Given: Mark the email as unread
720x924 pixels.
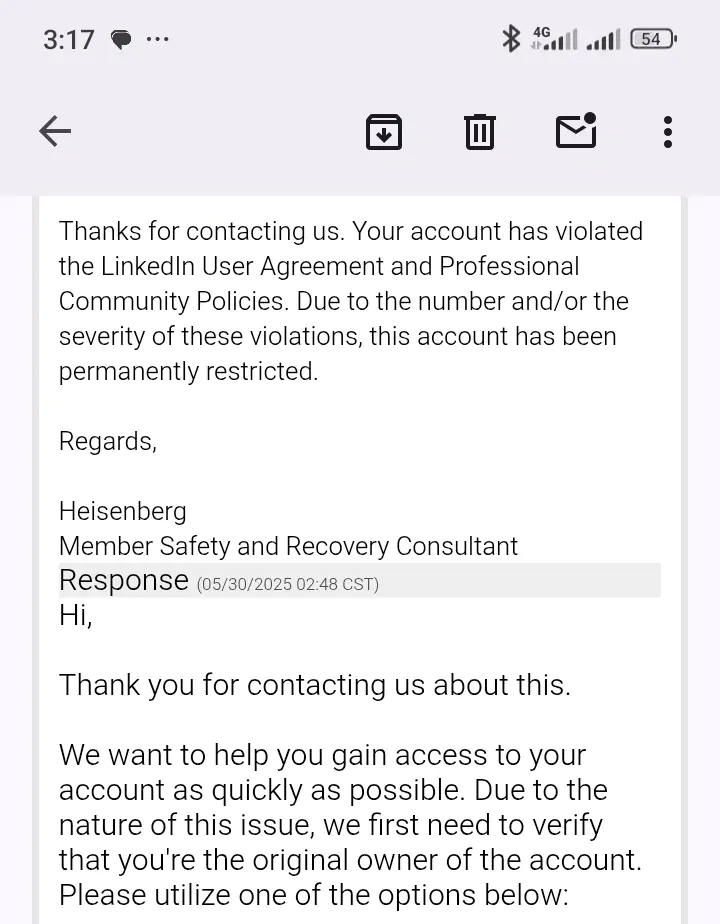Looking at the screenshot, I should tap(576, 131).
